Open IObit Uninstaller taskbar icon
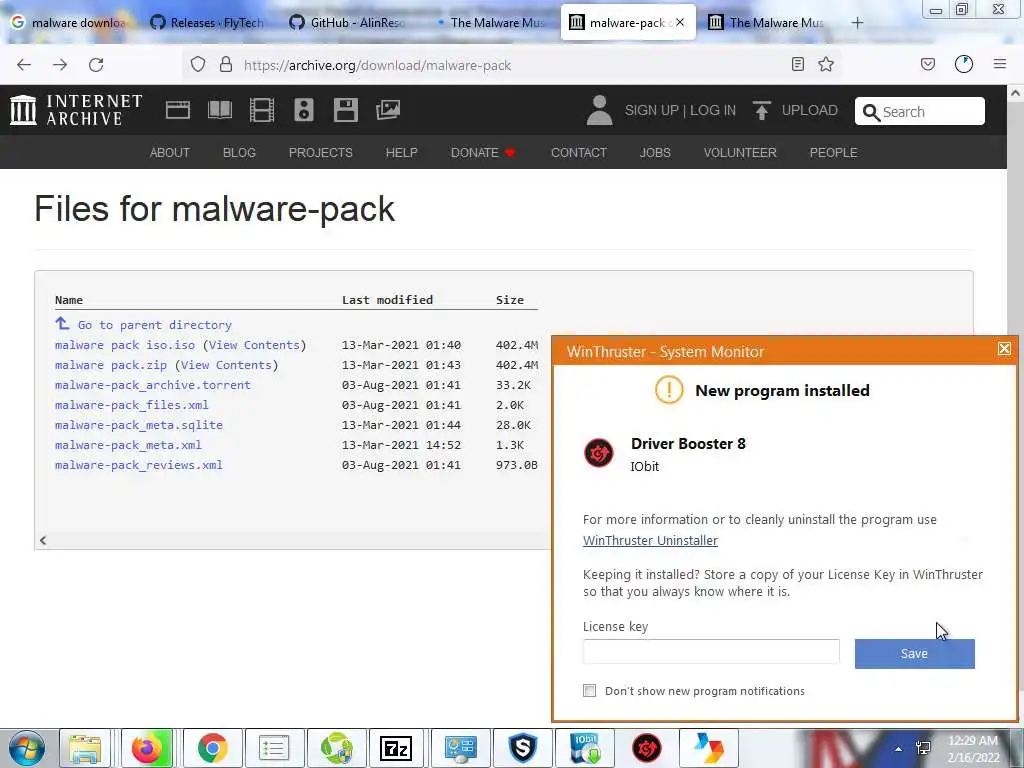The height and width of the screenshot is (768, 1024). [584, 748]
